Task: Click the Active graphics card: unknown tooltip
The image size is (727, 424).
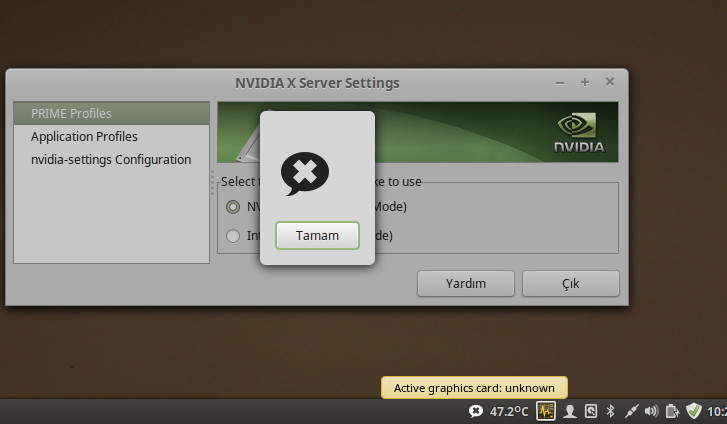Action: click(x=474, y=388)
